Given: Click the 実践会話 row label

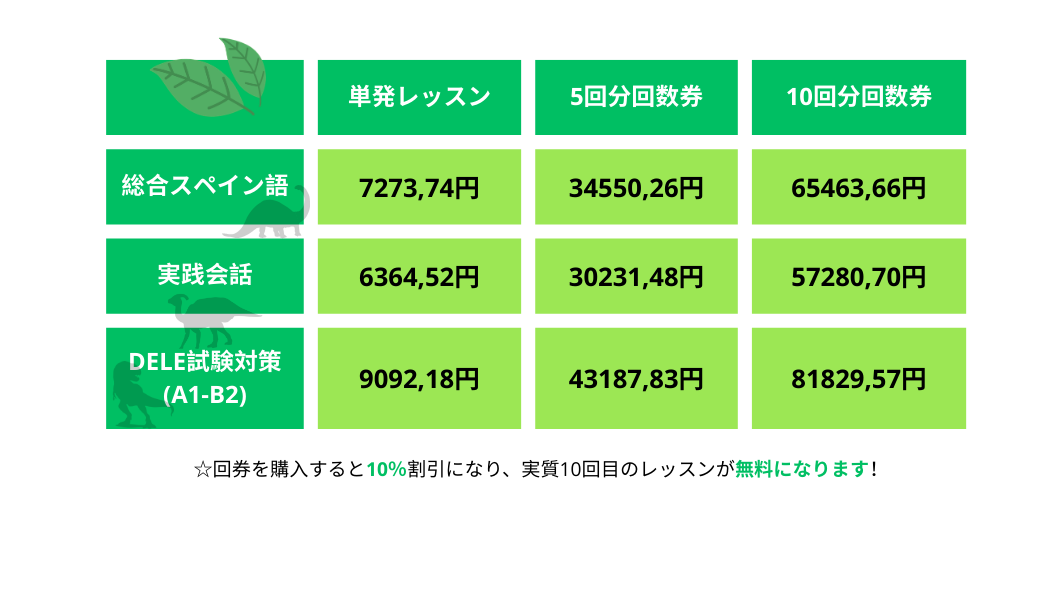Looking at the screenshot, I should click(204, 274).
